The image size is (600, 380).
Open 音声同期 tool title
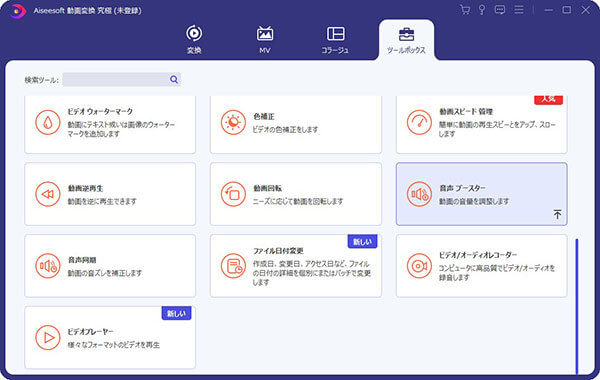pyautogui.click(x=82, y=260)
